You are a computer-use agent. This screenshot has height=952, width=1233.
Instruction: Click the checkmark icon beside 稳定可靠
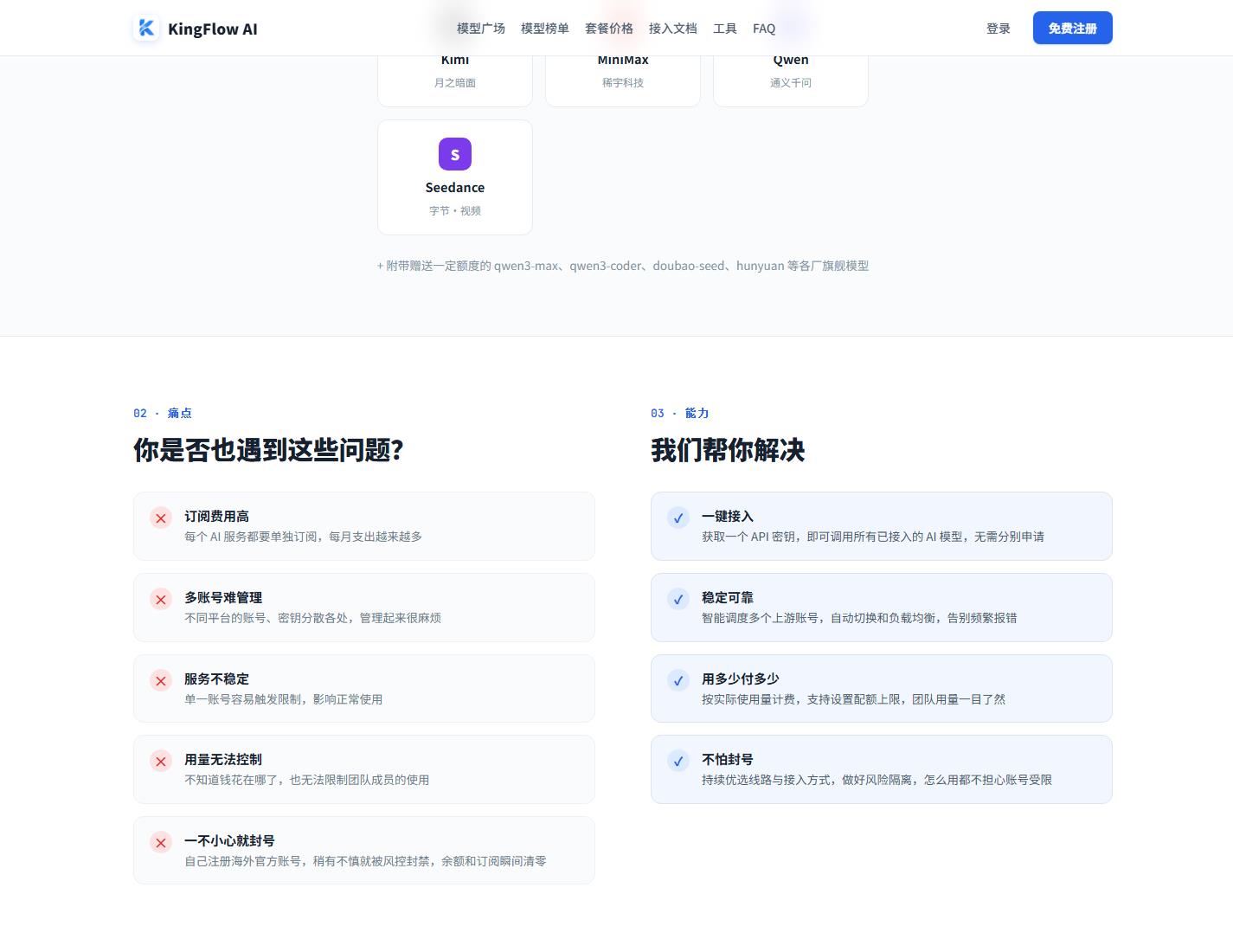[678, 599]
